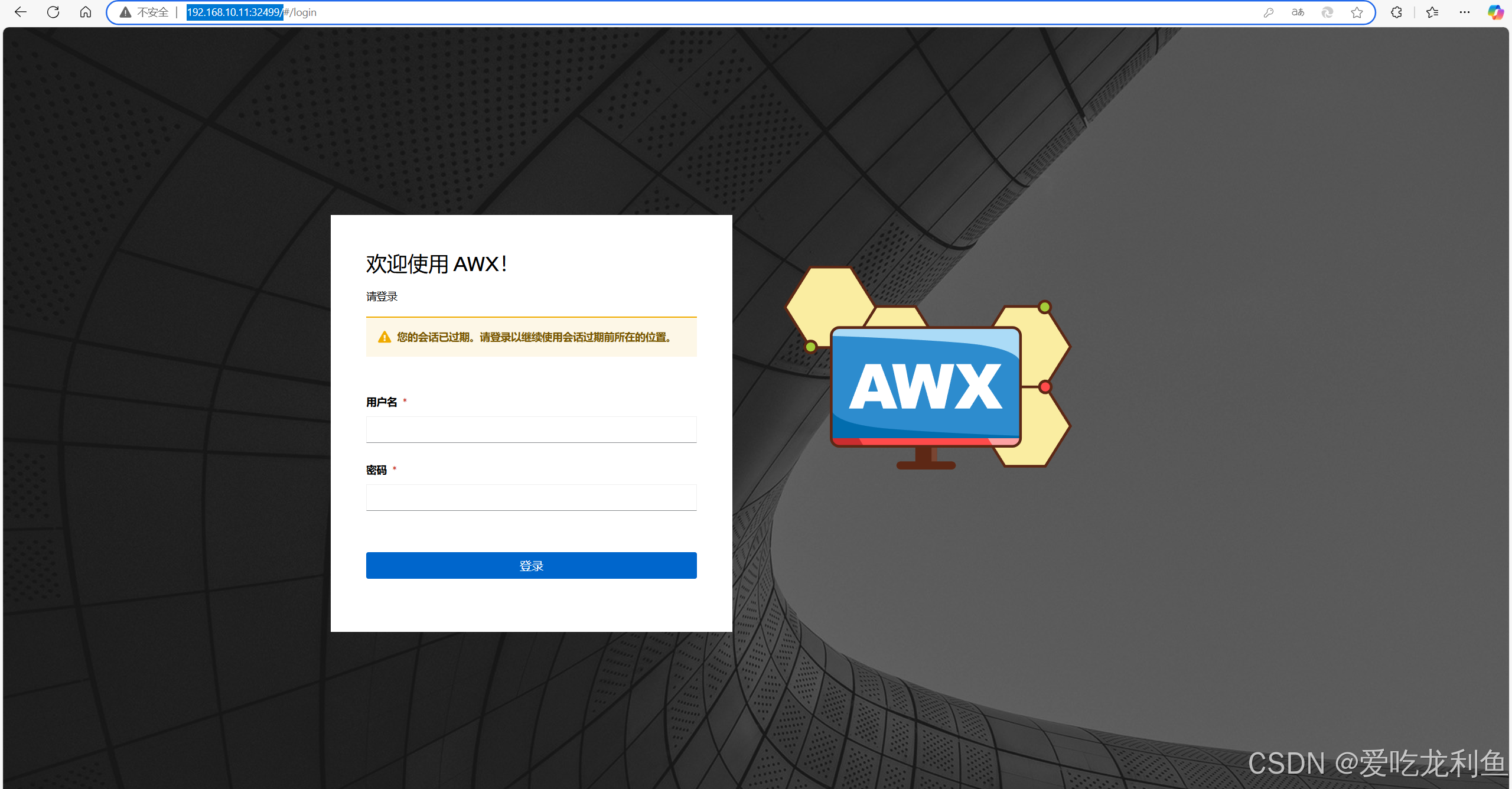
Task: Click the translate page icon
Action: (1298, 12)
